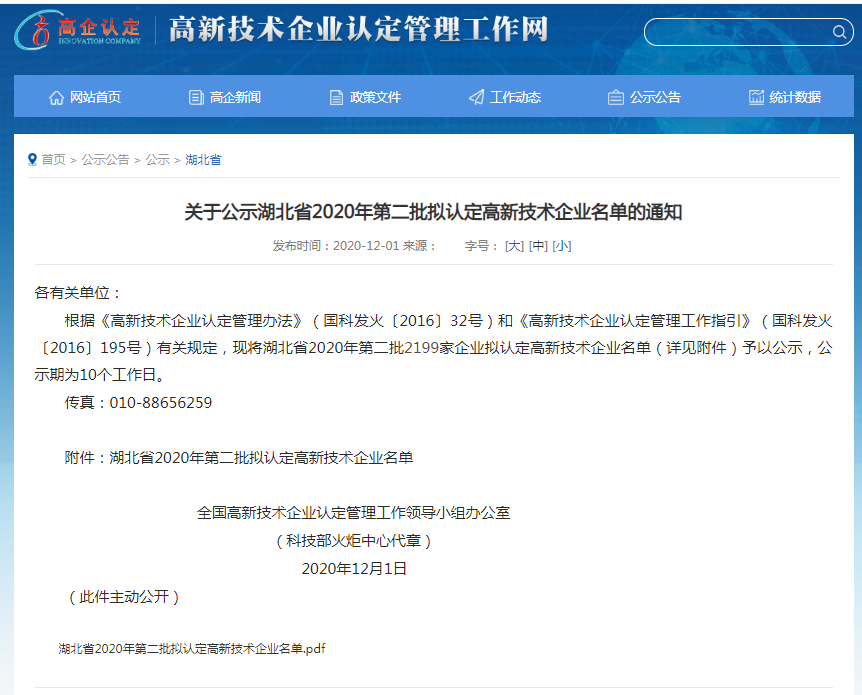Click the magnifier icon in the search box
The height and width of the screenshot is (695, 862).
(x=840, y=31)
